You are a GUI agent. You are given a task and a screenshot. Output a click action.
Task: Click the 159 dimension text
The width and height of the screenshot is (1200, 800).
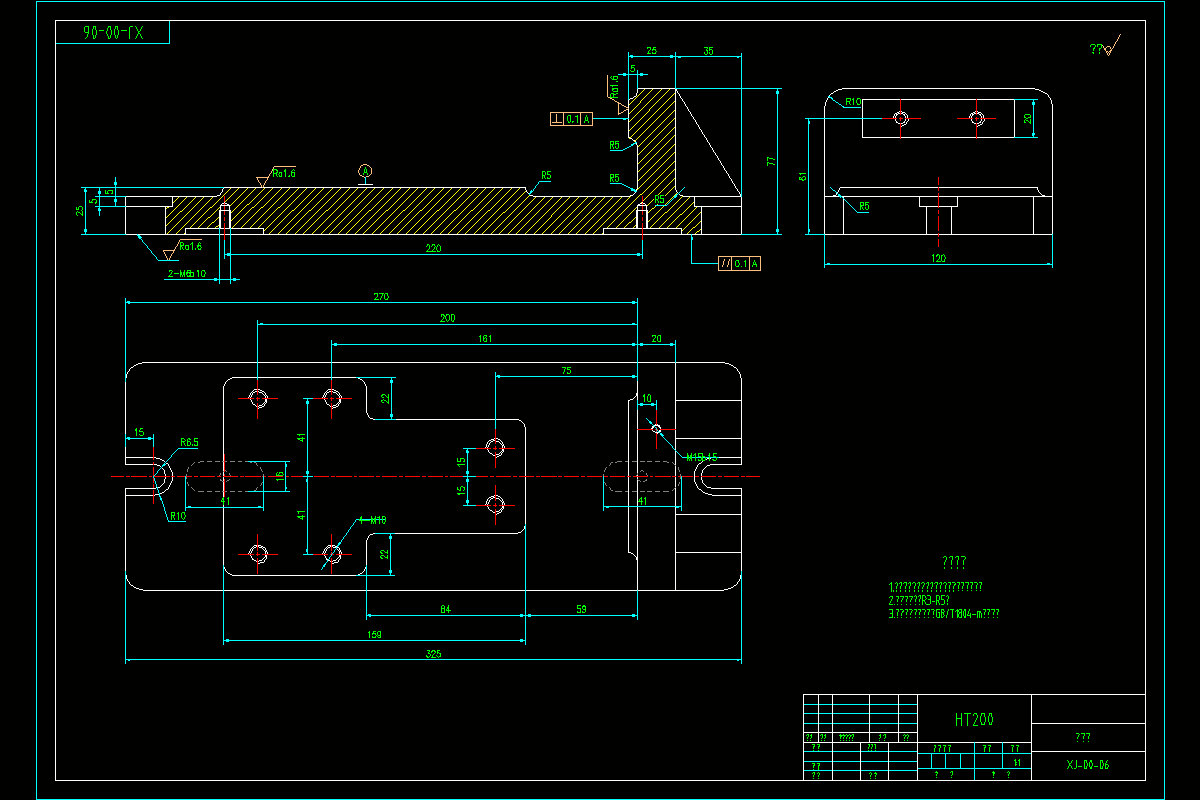click(375, 634)
